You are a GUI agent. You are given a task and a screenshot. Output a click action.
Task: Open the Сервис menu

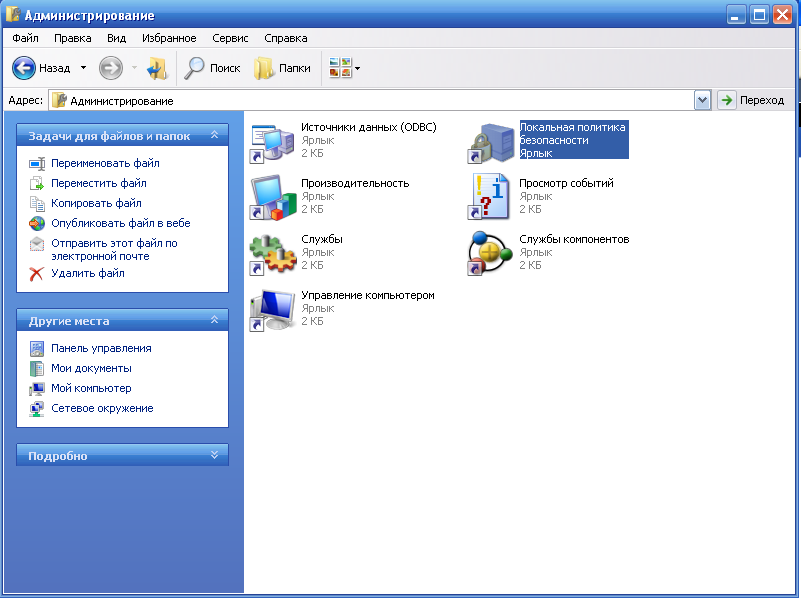pos(230,38)
